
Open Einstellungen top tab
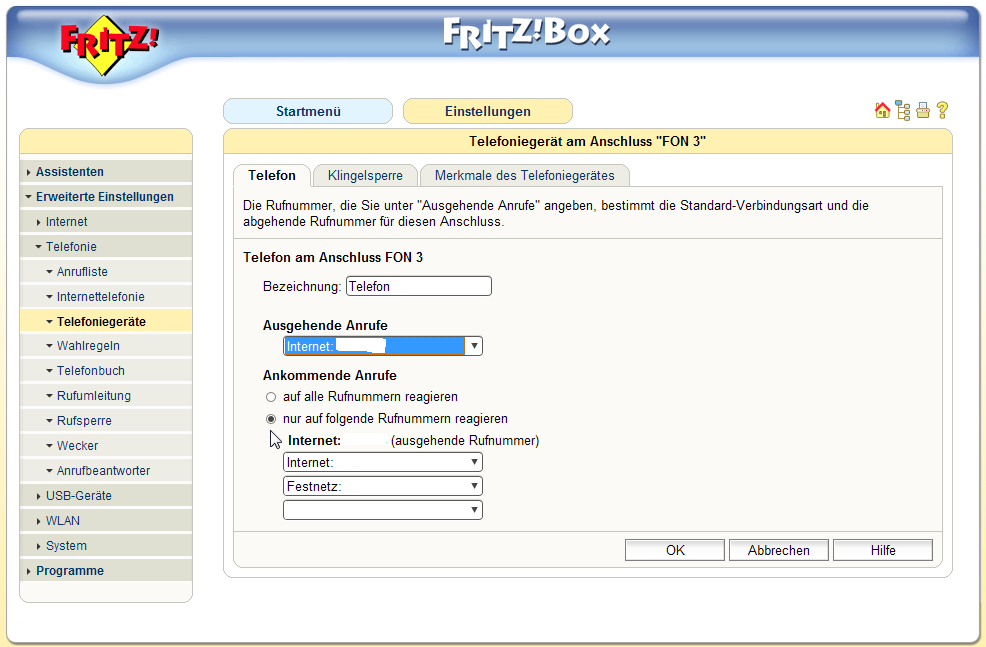[488, 111]
